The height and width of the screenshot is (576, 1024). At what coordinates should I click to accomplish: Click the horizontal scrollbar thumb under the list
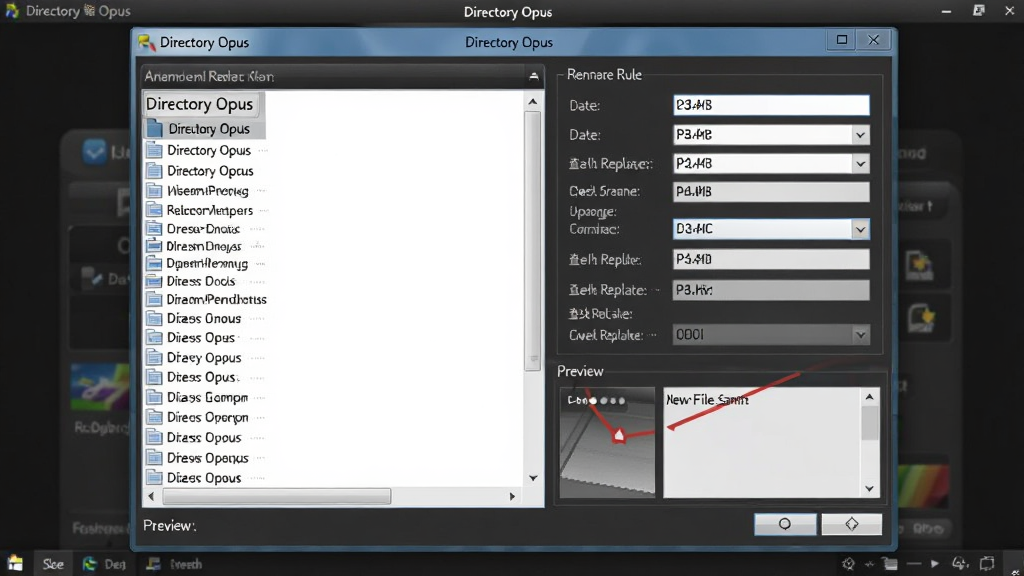pyautogui.click(x=277, y=496)
